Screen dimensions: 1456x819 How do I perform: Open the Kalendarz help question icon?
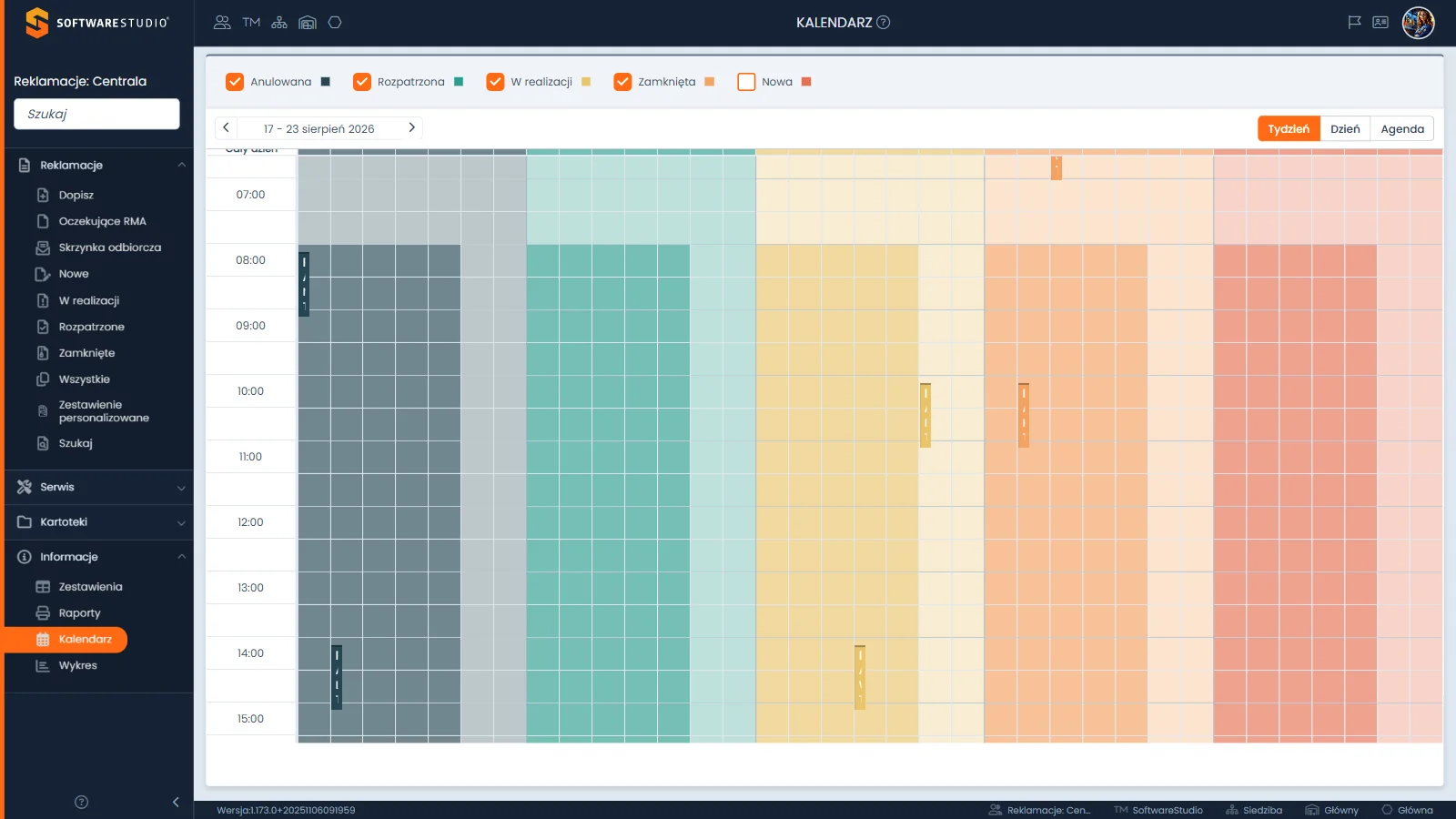[883, 23]
